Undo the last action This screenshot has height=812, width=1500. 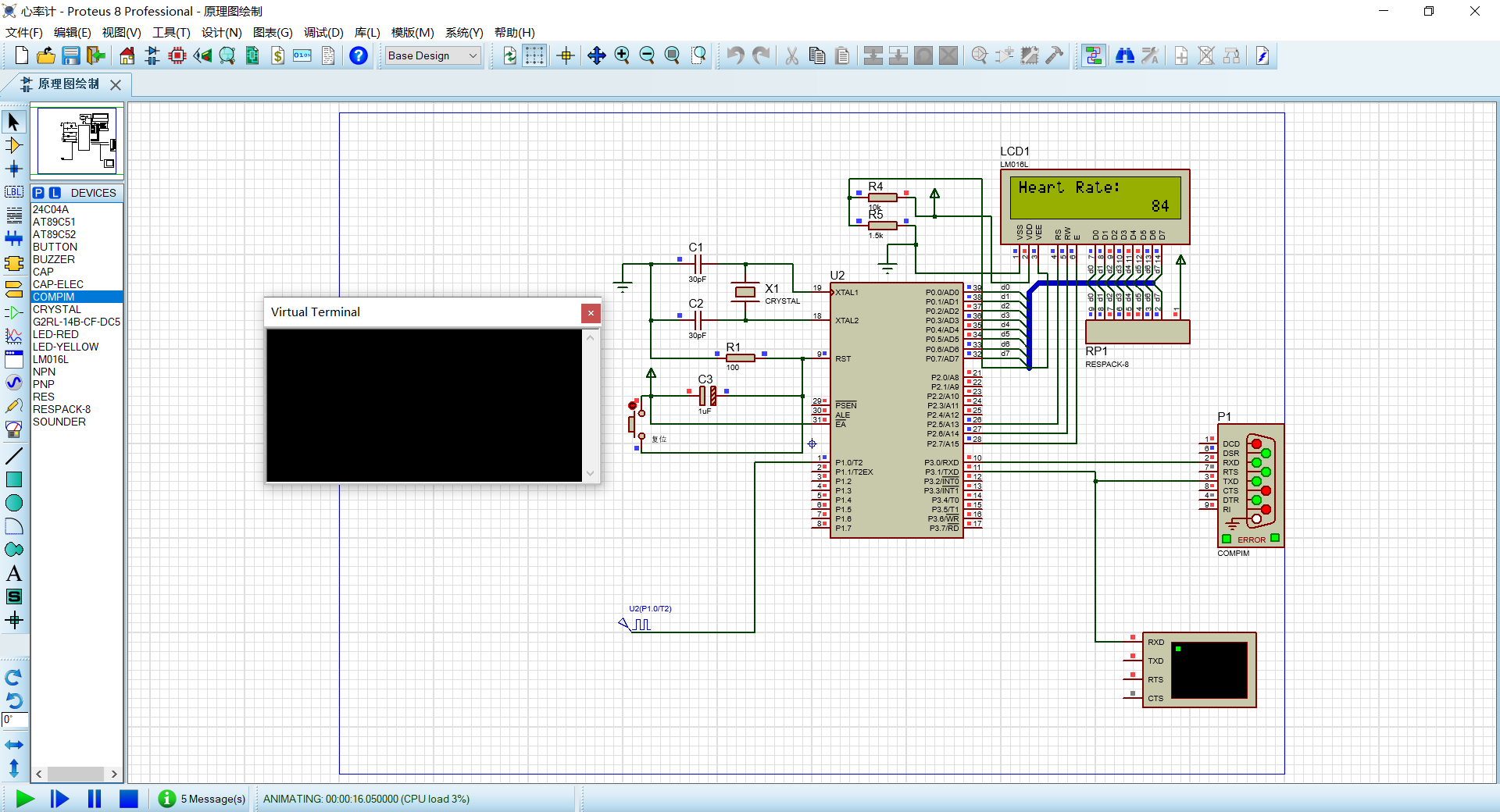pyautogui.click(x=735, y=55)
